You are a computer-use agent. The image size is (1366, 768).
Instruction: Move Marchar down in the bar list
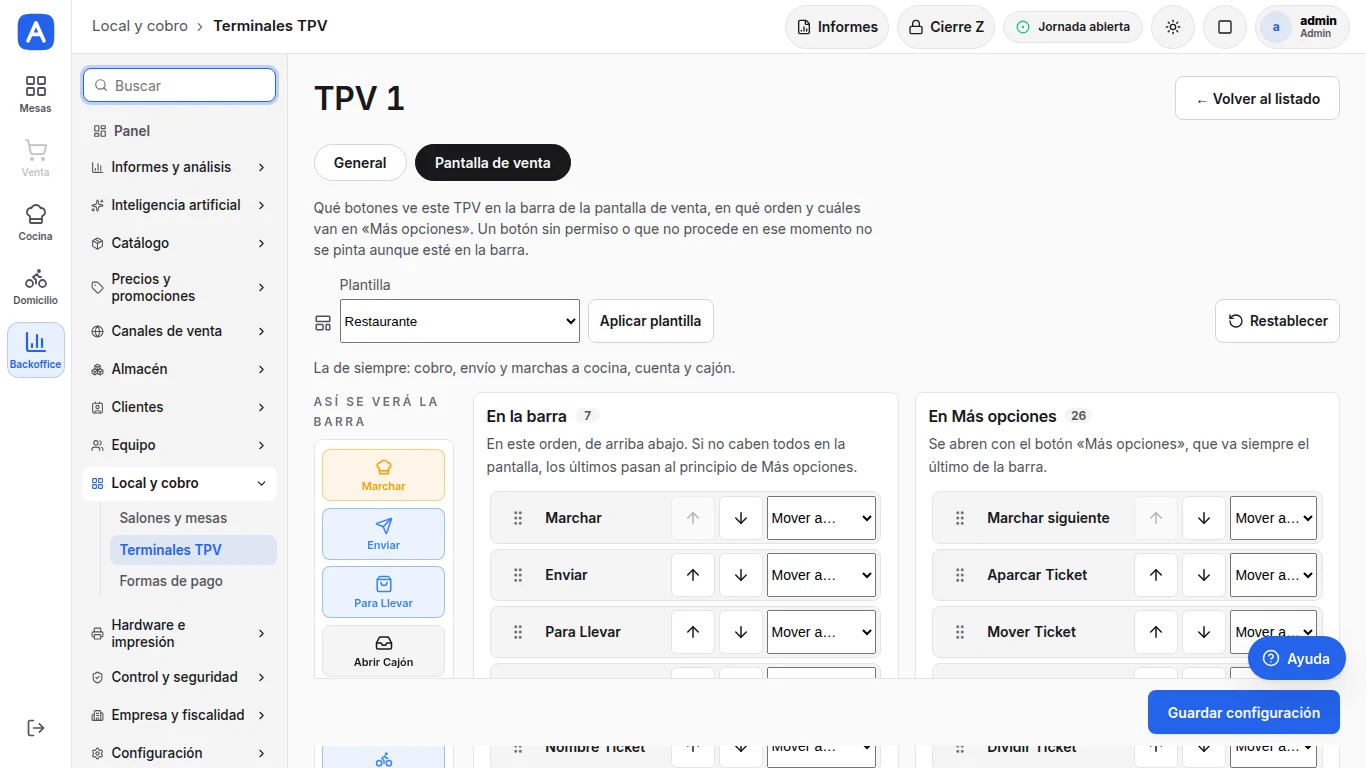(x=741, y=518)
